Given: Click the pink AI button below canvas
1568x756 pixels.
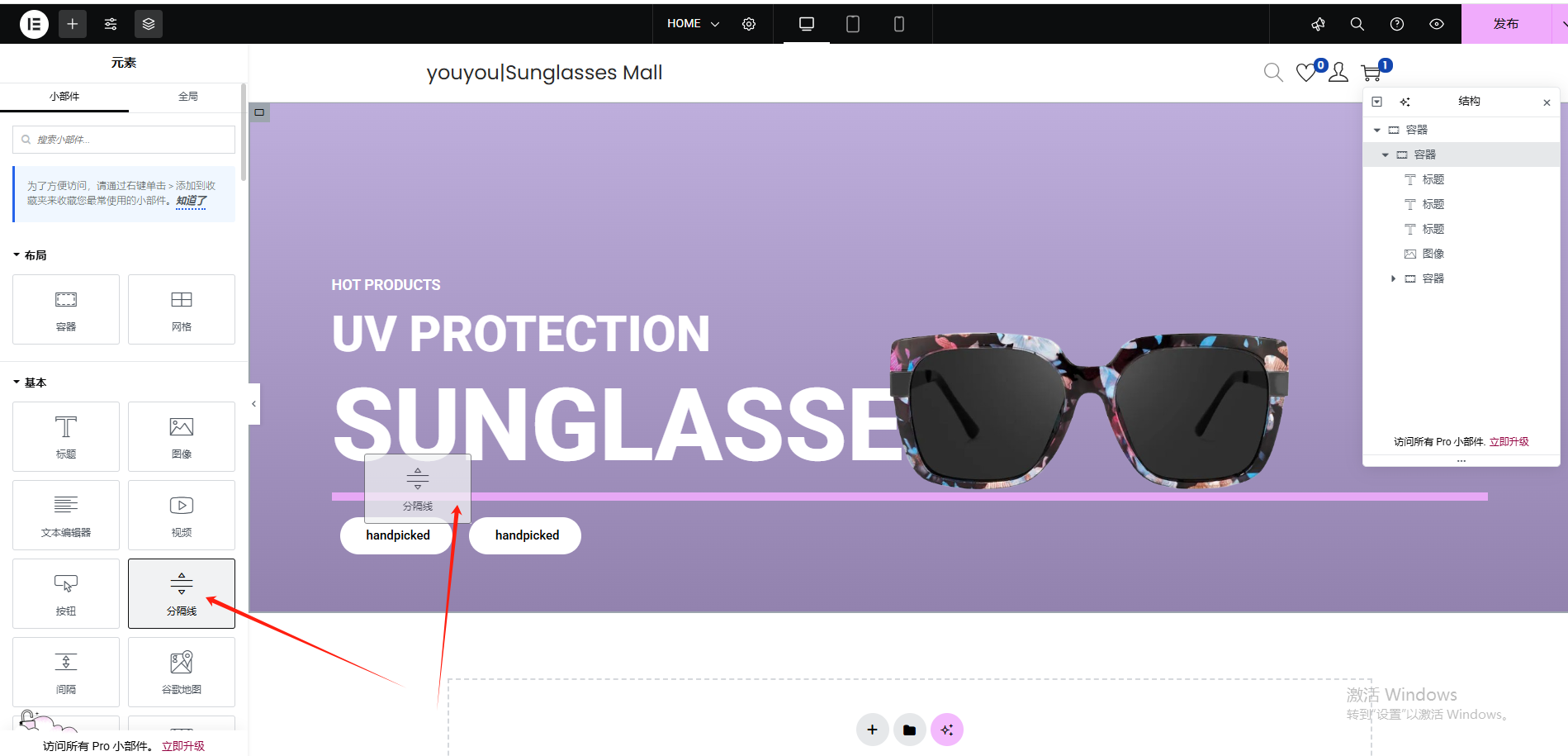Looking at the screenshot, I should pos(947,730).
